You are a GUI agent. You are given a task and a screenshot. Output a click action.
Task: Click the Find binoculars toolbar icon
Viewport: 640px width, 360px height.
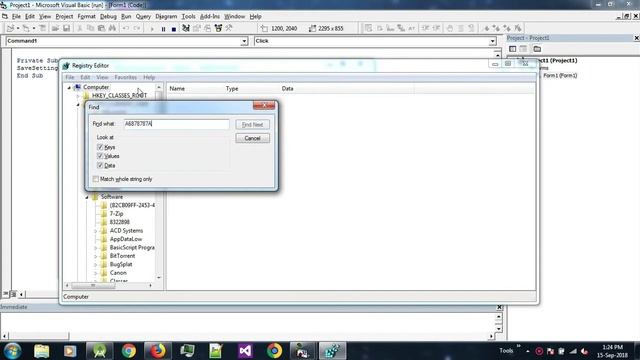coord(112,28)
